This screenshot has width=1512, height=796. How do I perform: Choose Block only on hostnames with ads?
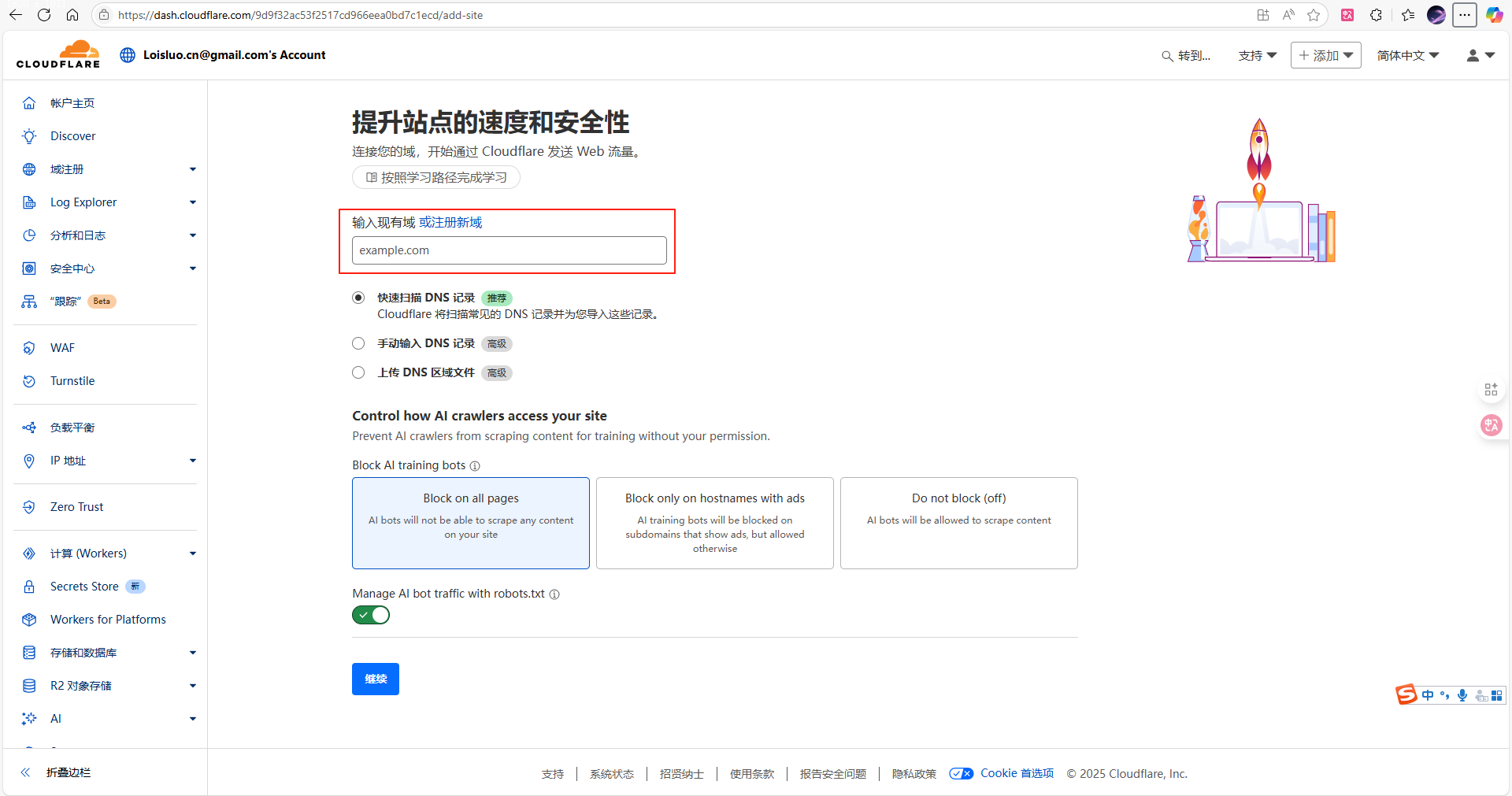(715, 523)
